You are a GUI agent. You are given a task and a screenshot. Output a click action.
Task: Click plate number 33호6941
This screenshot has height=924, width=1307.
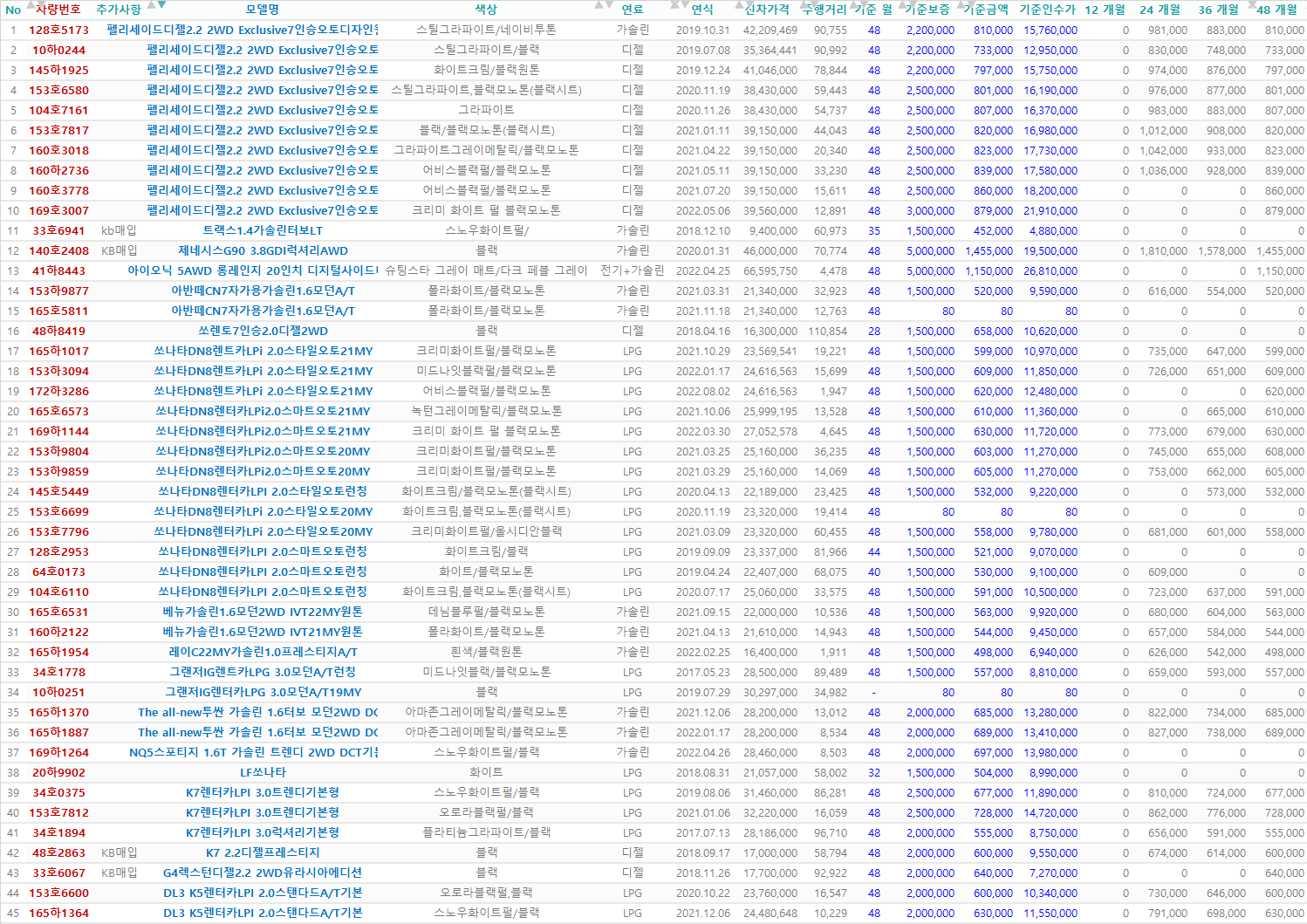pyautogui.click(x=58, y=230)
